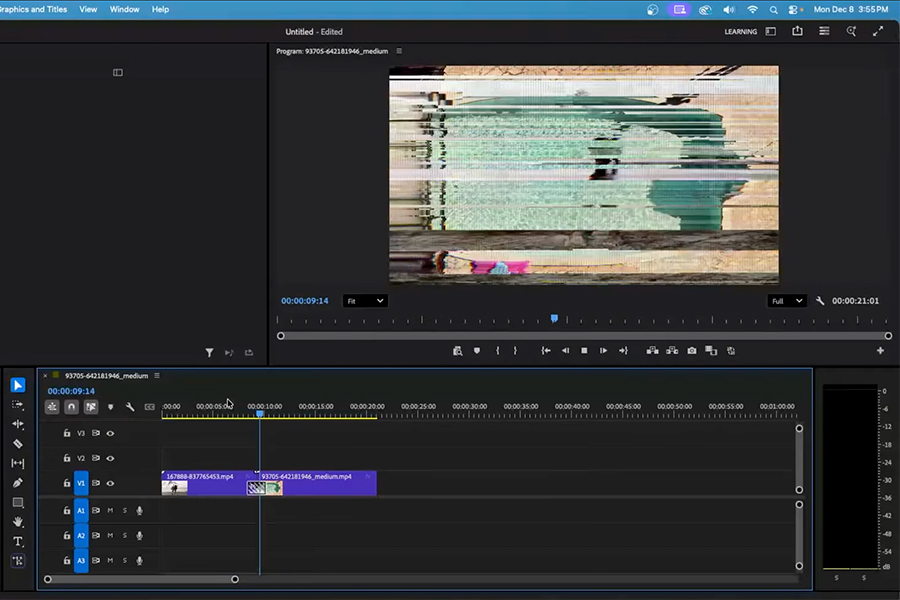Mute the A1 audio track
Screen dimensions: 900x600
109,510
